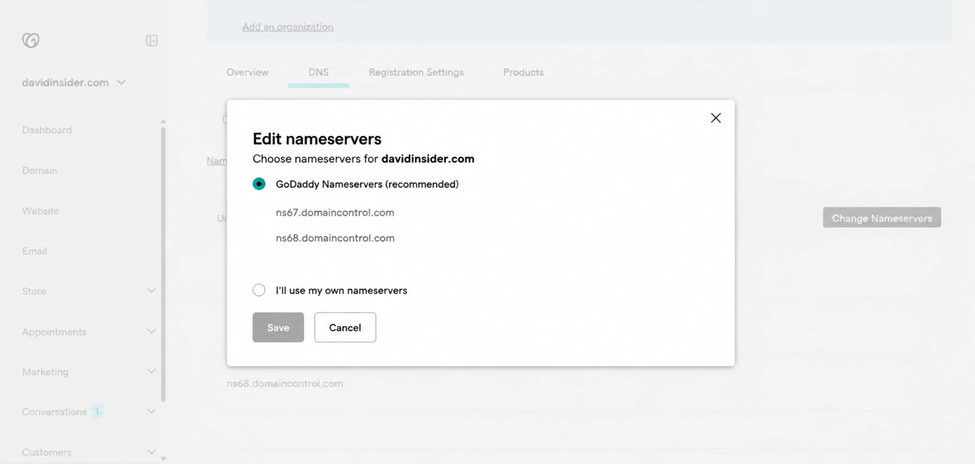Expand the Marketing section chevron
Image resolution: width=975 pixels, height=464 pixels.
pyautogui.click(x=151, y=371)
